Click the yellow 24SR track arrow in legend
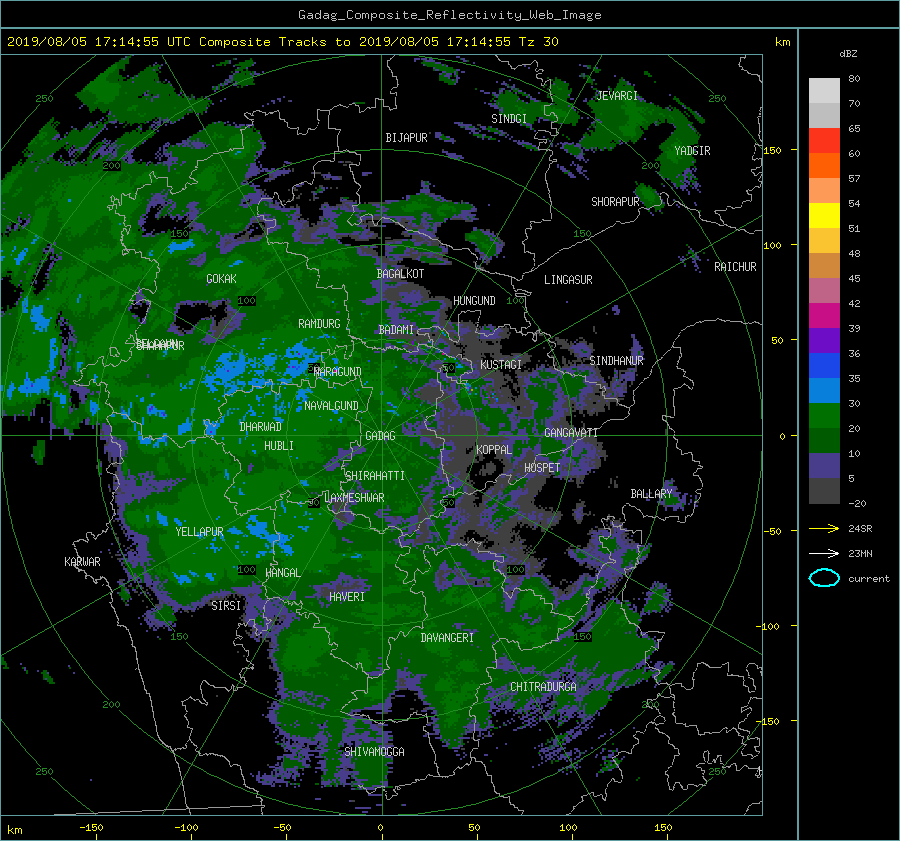The width and height of the screenshot is (900, 841). click(x=824, y=528)
